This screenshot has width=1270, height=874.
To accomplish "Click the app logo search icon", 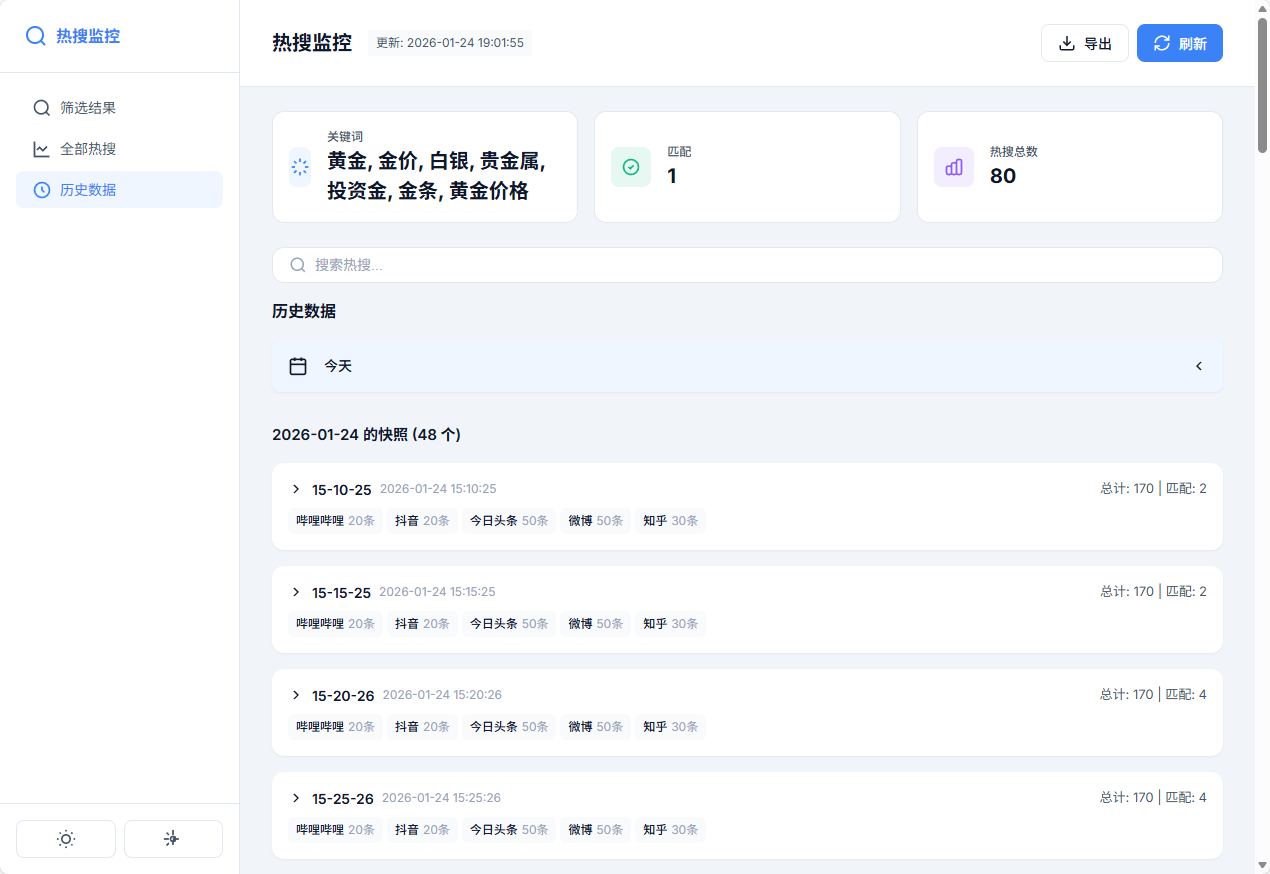I will (x=36, y=35).
